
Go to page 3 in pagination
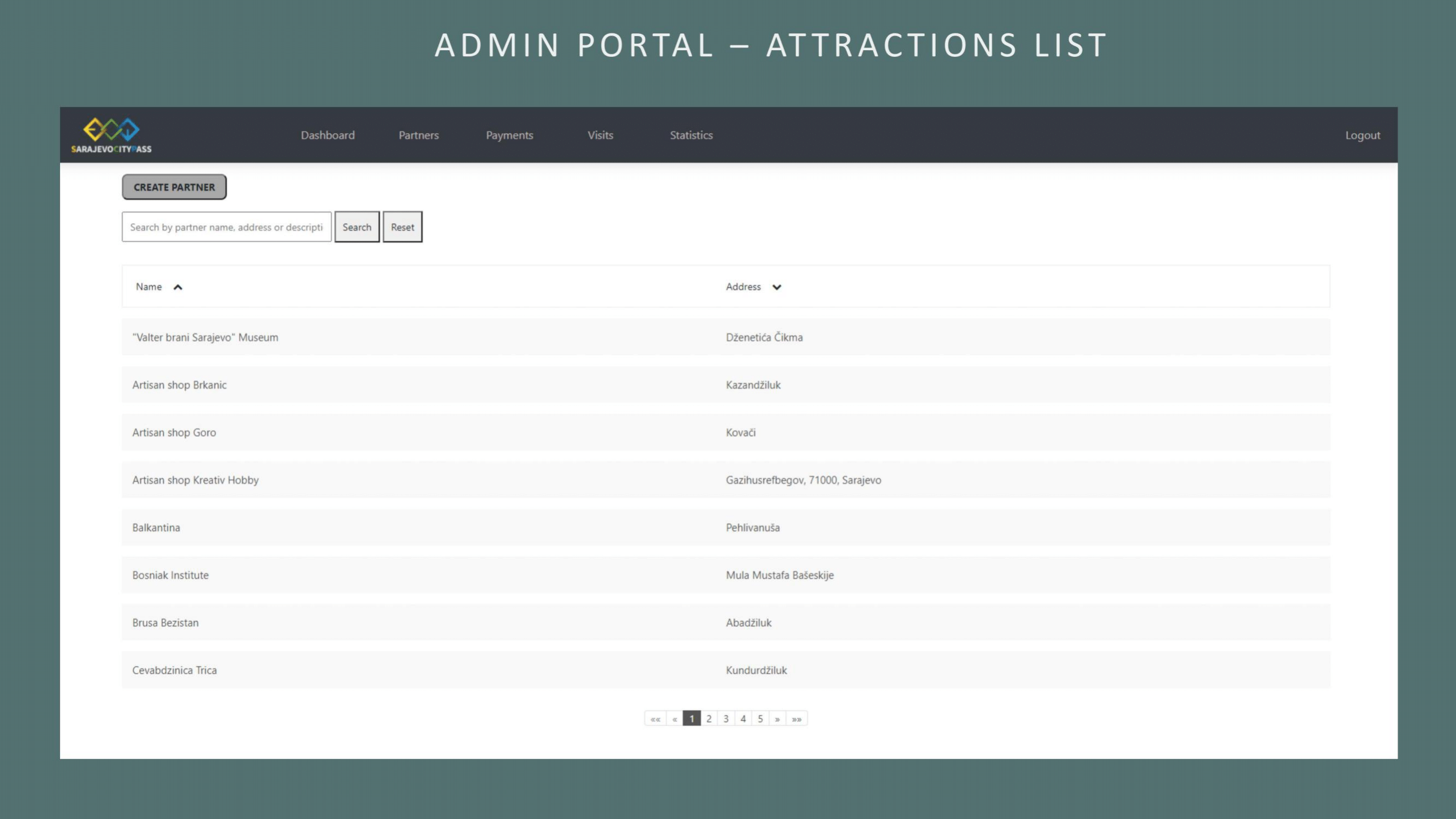click(726, 719)
